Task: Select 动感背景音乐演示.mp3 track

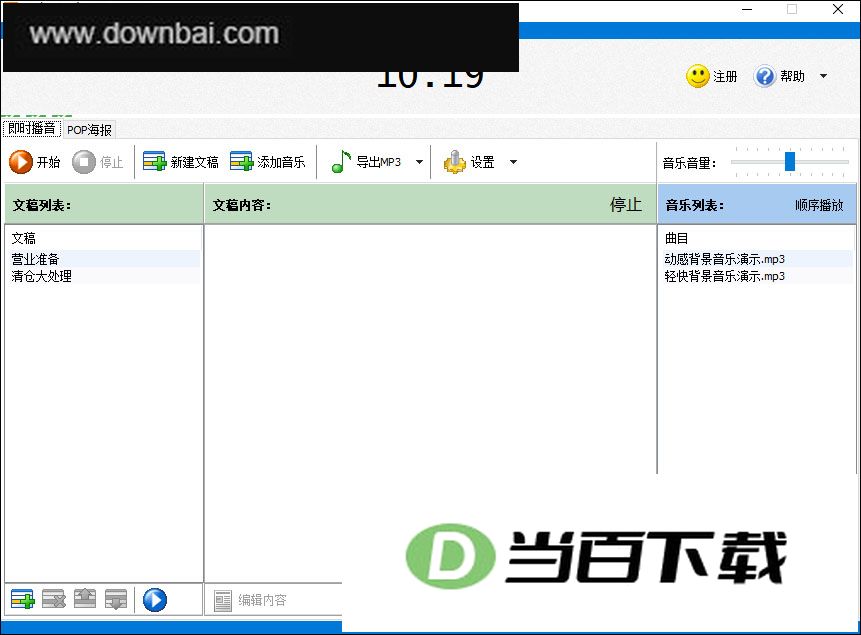Action: (757, 259)
